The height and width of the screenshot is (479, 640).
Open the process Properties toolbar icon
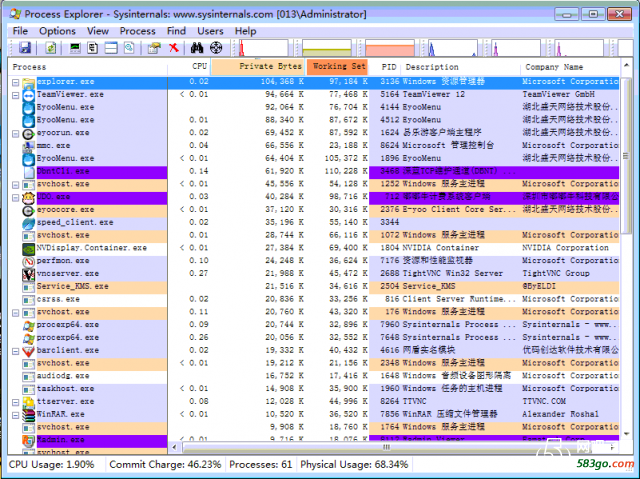point(154,48)
